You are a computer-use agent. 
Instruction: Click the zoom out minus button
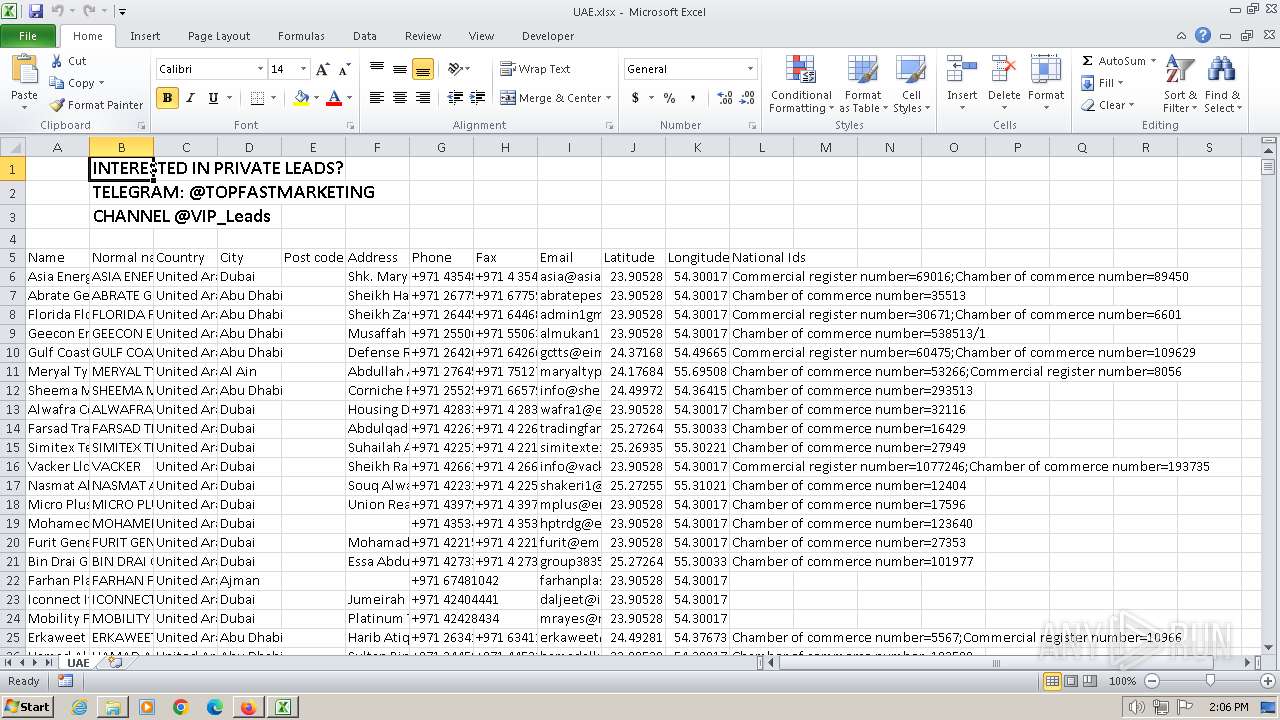coord(1151,681)
